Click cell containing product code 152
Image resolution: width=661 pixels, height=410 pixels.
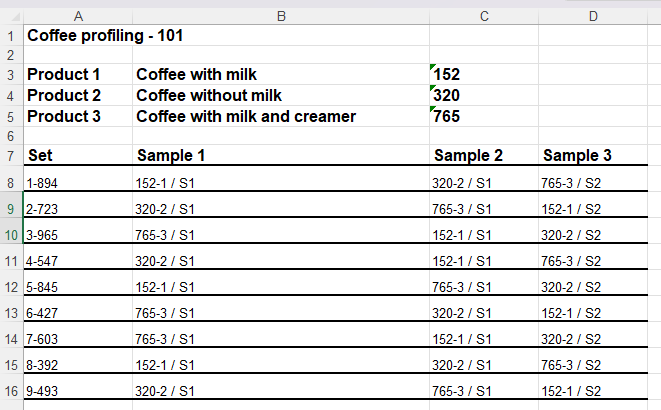[446, 75]
